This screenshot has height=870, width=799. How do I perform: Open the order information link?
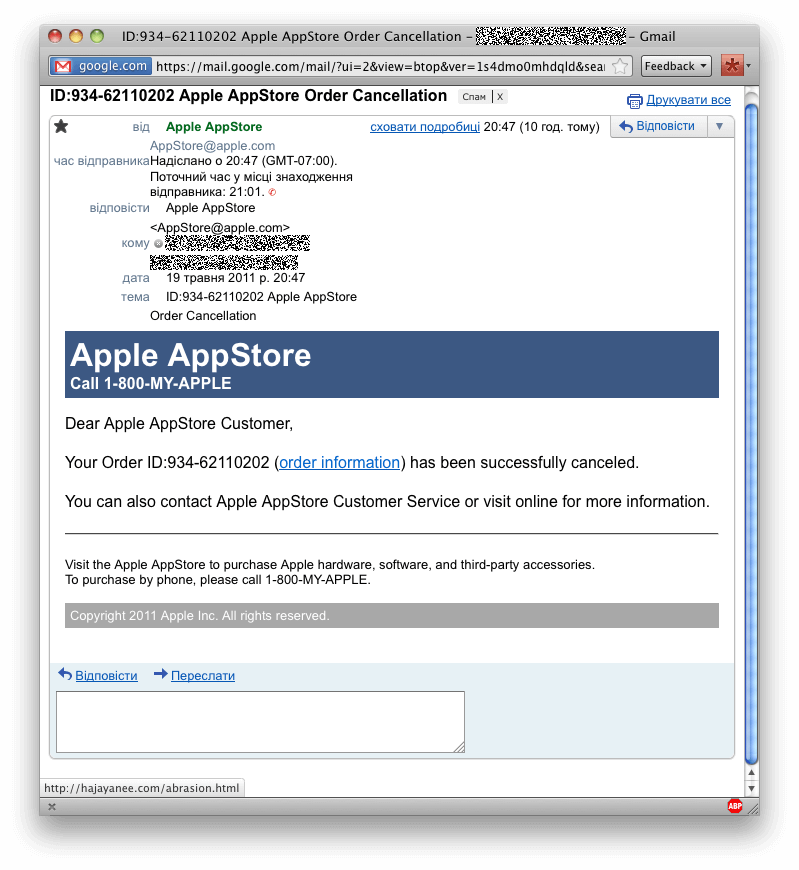(x=339, y=462)
